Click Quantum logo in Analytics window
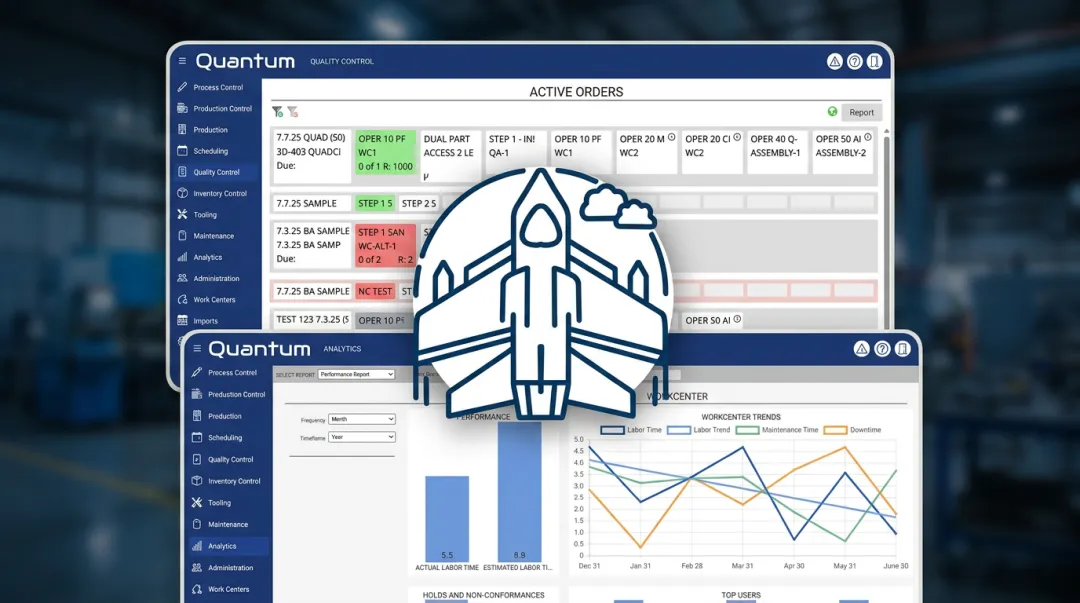Screen dimensions: 1080x603 pyautogui.click(x=259, y=349)
